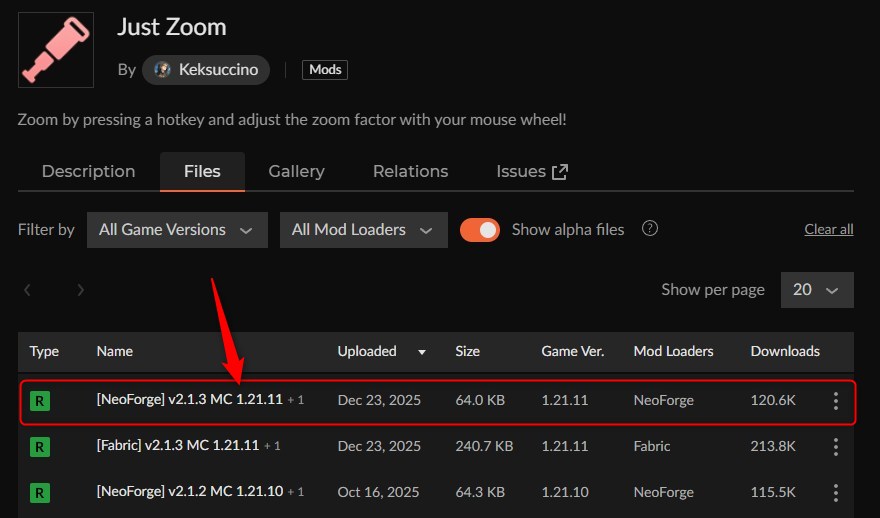Viewport: 880px width, 518px height.
Task: Click the Just Zoom spyglass mod logo
Action: (x=56, y=50)
